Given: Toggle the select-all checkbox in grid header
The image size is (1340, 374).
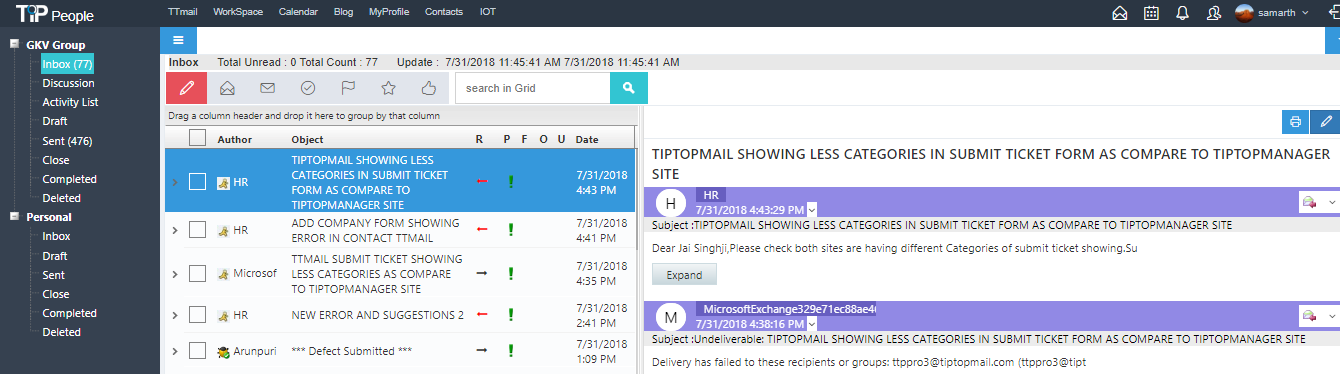Looking at the screenshot, I should pos(198,138).
